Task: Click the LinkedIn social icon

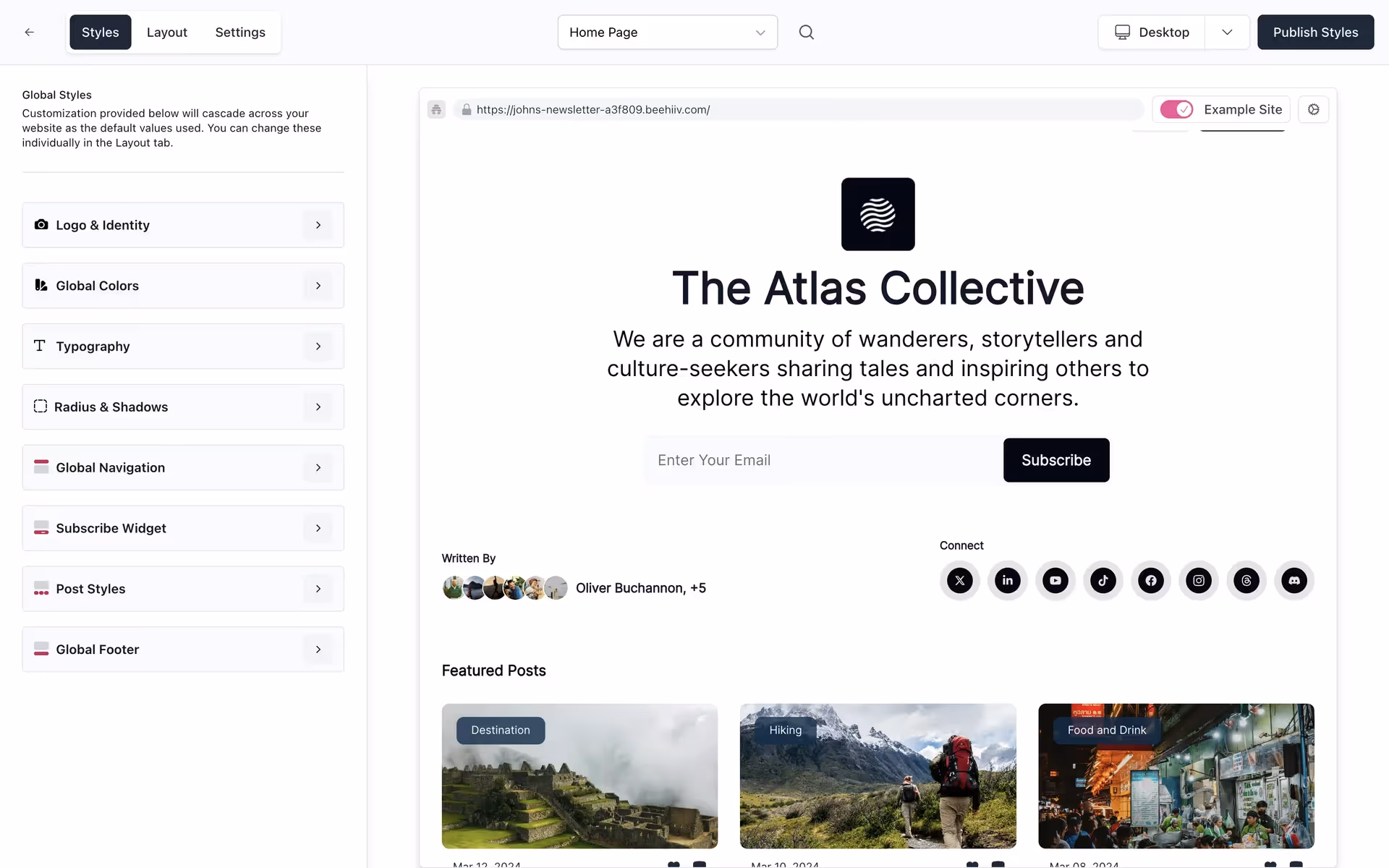Action: tap(1007, 580)
